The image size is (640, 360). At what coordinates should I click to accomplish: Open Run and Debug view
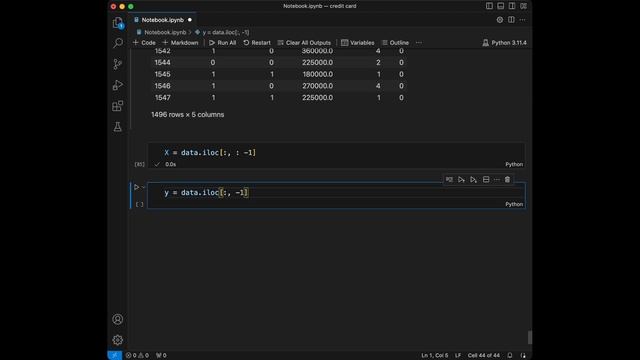click(x=118, y=85)
